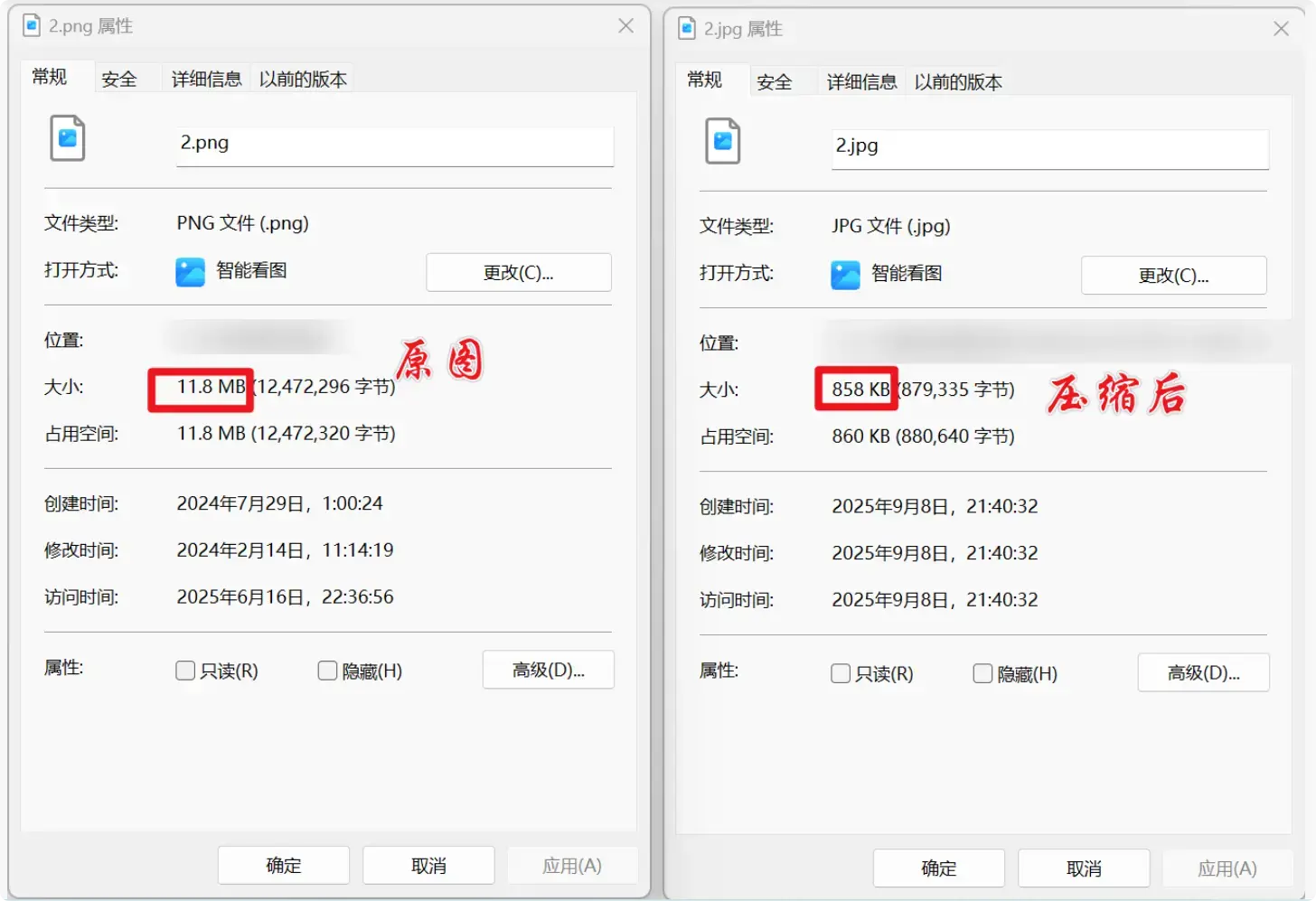Enable 只读(R) checkbox for 2.jpg
This screenshot has height=901, width=1316.
[x=840, y=673]
